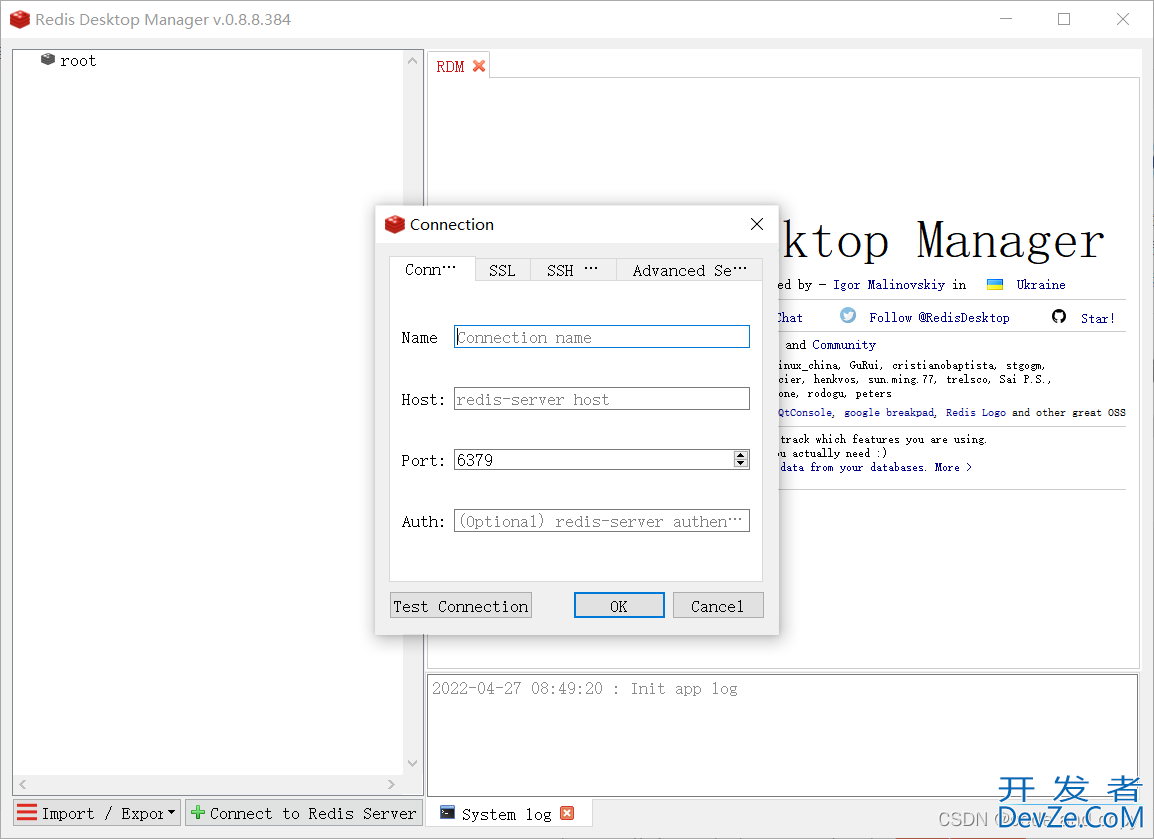Click the Test Connection button
The height and width of the screenshot is (839, 1154).
point(461,606)
